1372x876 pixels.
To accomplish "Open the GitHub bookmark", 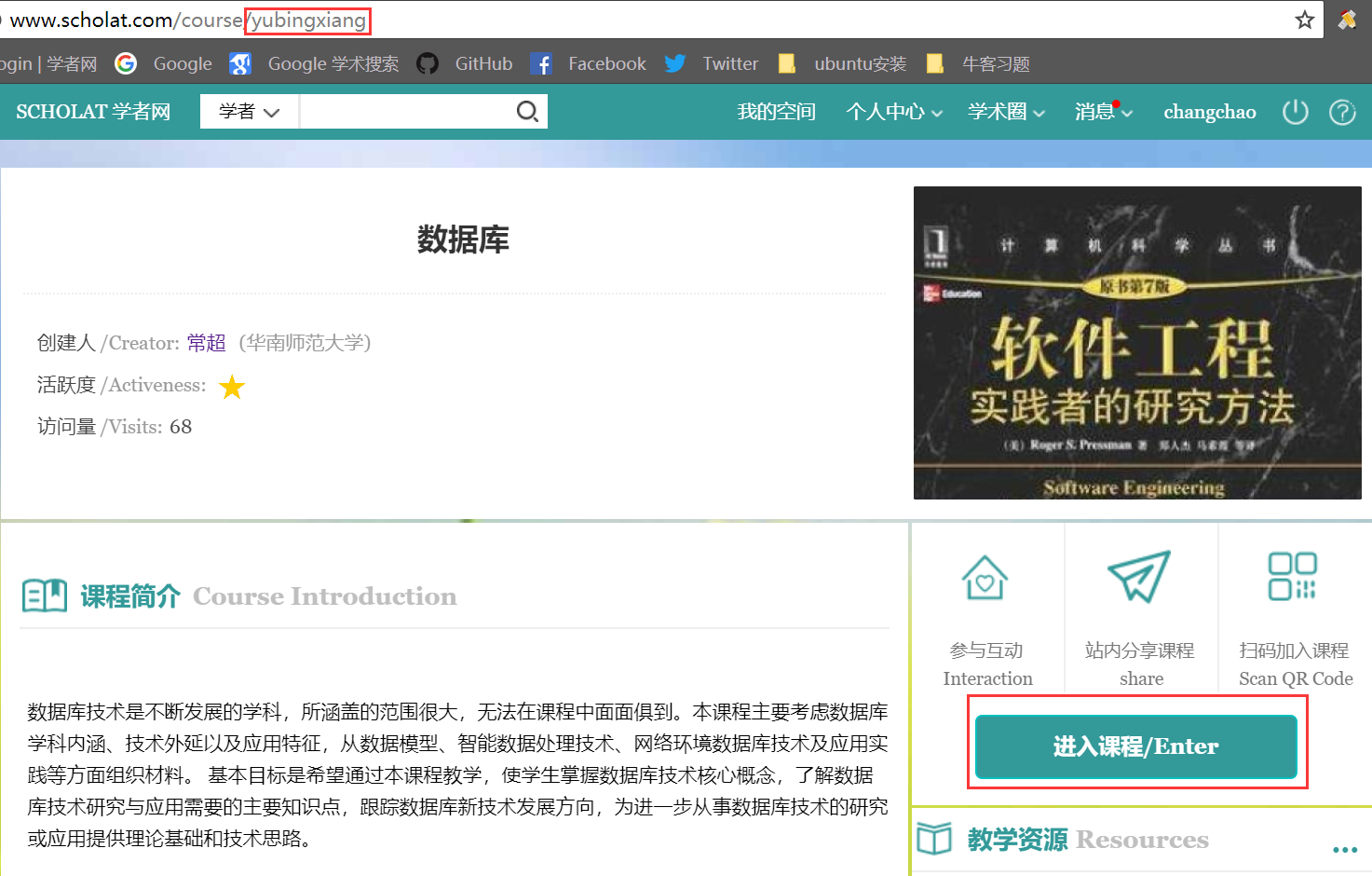I will [466, 63].
